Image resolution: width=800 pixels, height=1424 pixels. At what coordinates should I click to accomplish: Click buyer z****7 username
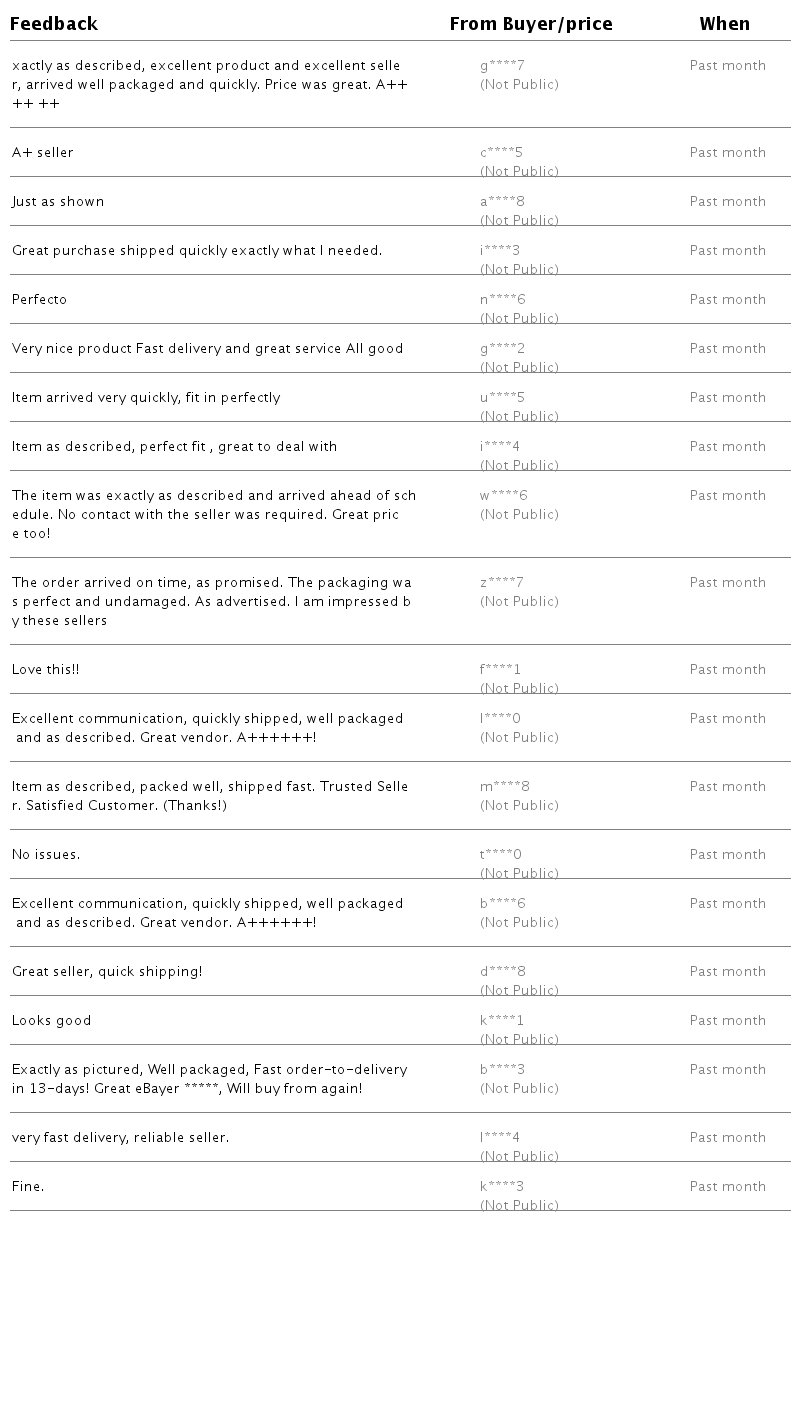502,583
